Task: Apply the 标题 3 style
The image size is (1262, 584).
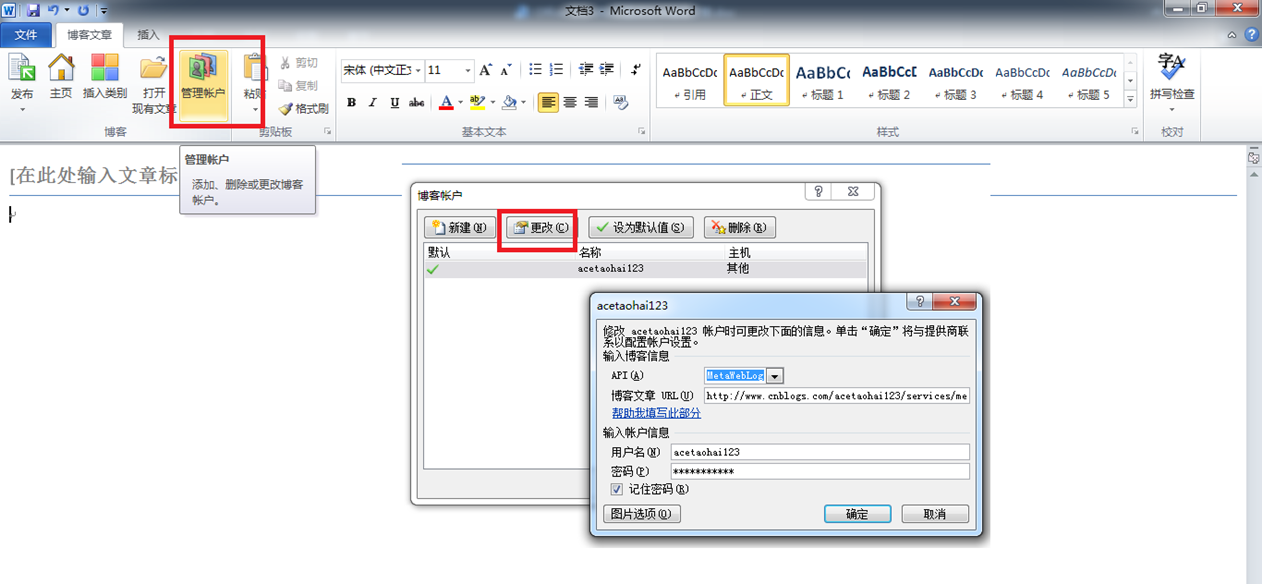Action: tap(956, 80)
